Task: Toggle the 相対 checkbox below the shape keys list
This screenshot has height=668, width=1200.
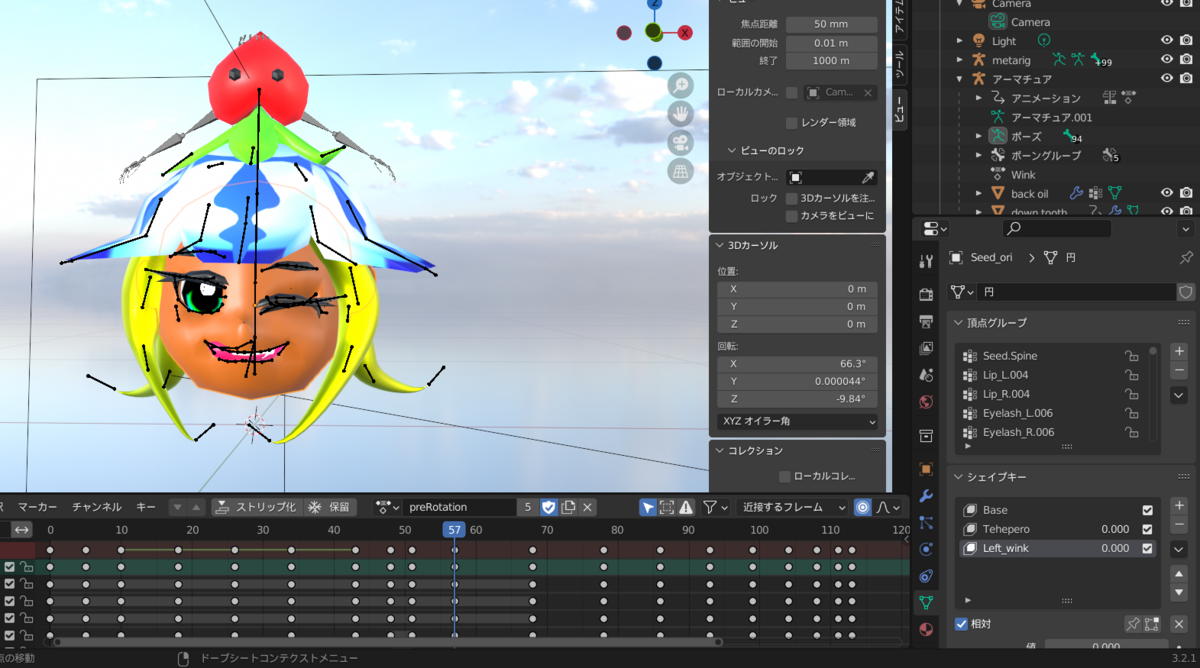Action: (963, 623)
